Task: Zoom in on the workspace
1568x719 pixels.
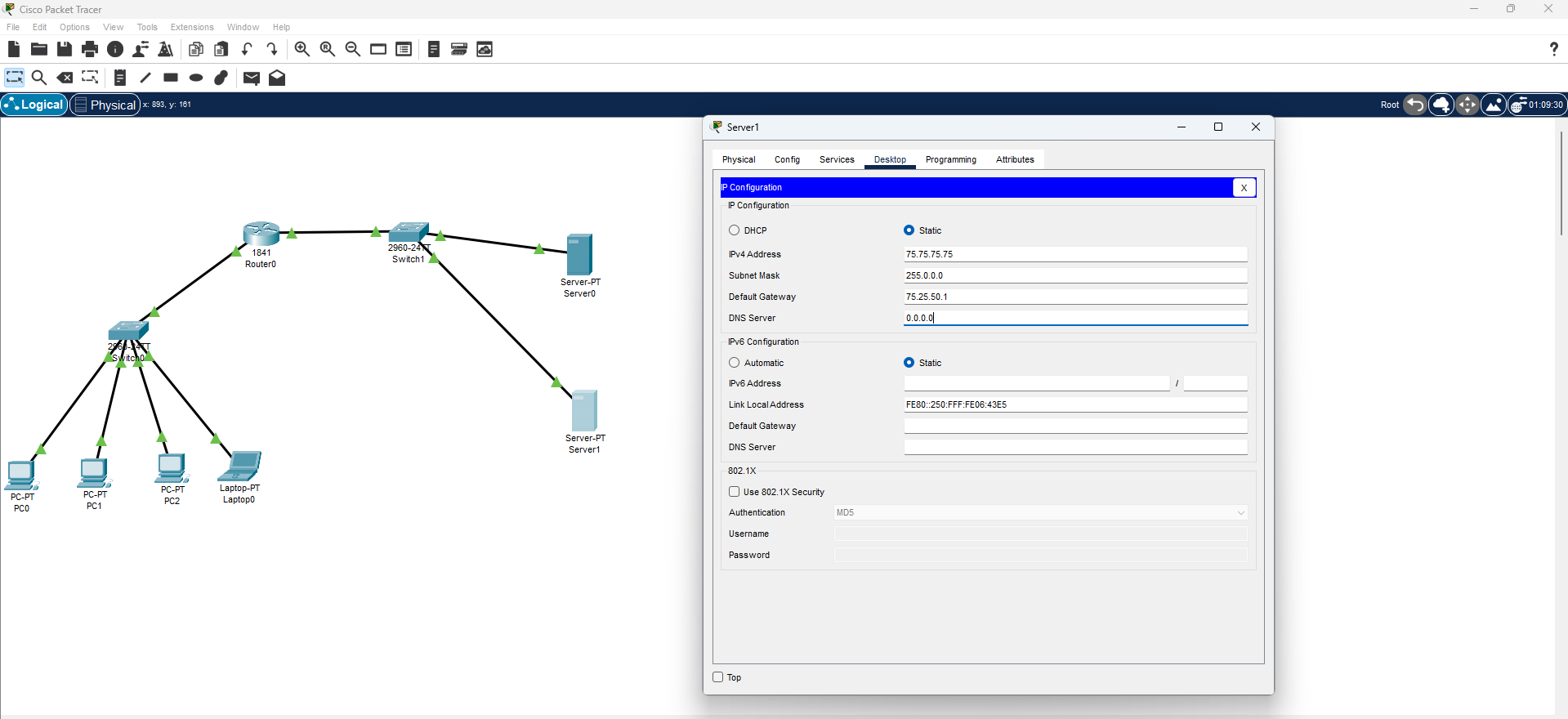Action: tap(302, 49)
